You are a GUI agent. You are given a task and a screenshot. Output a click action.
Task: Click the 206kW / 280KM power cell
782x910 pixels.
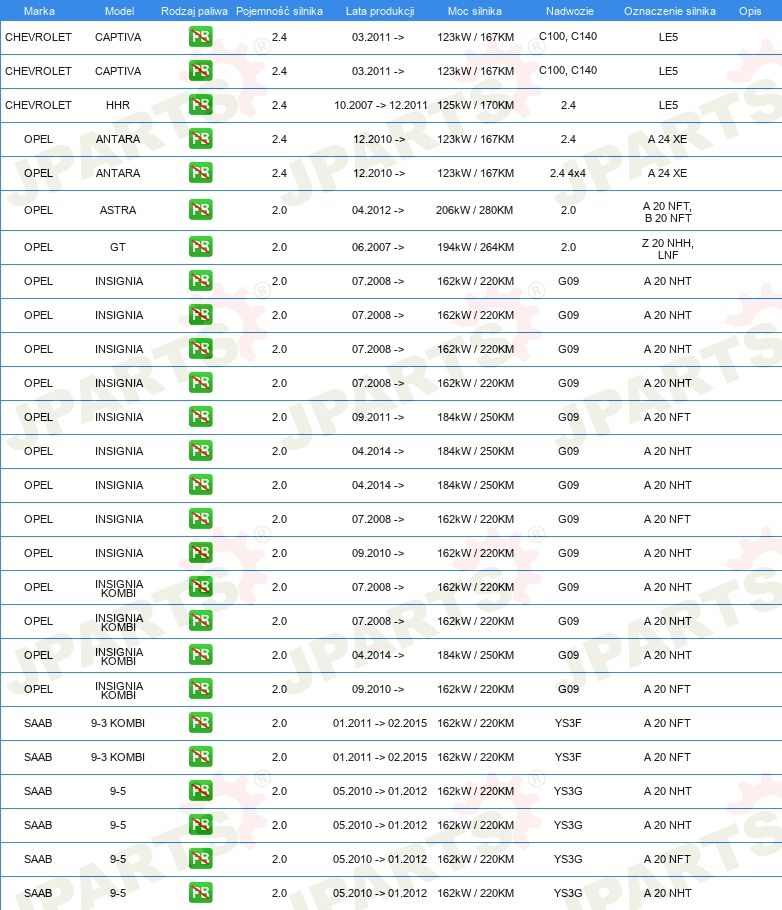(x=474, y=210)
